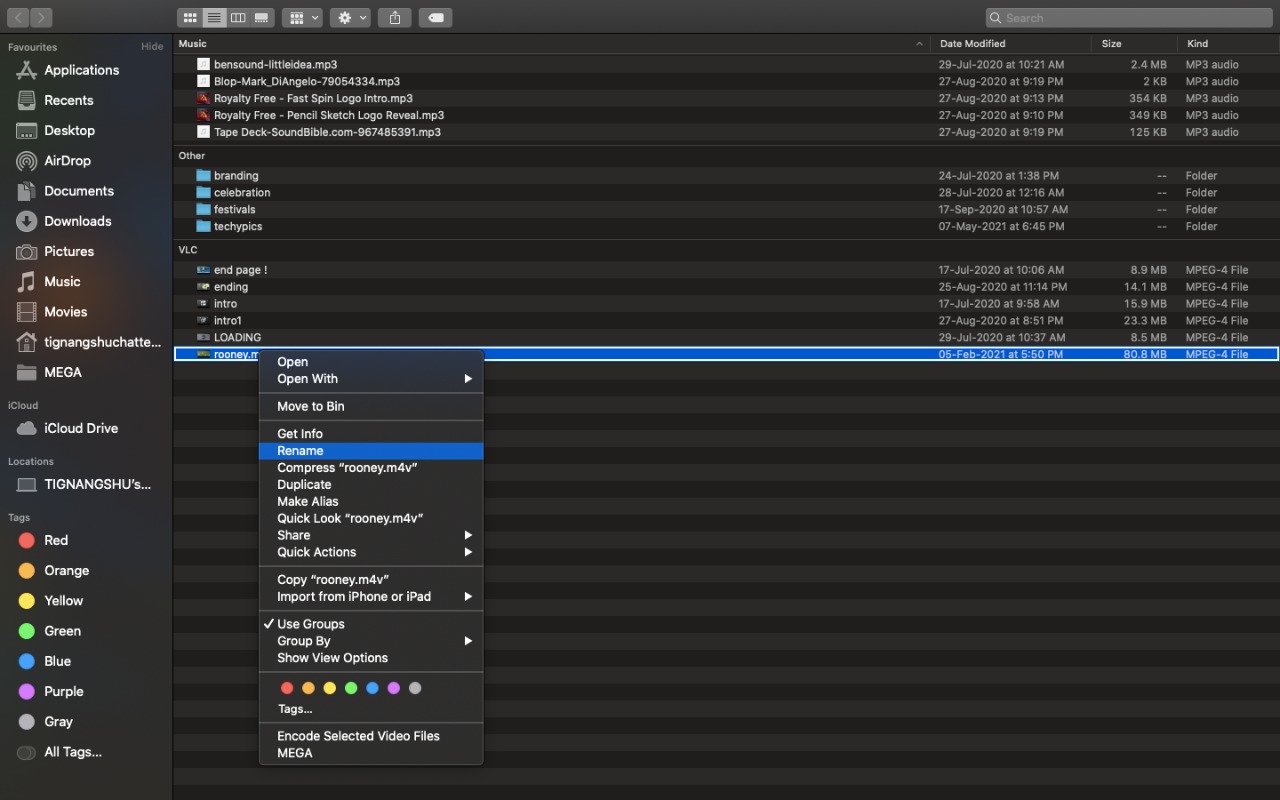Switch to column view in toolbar

point(238,18)
